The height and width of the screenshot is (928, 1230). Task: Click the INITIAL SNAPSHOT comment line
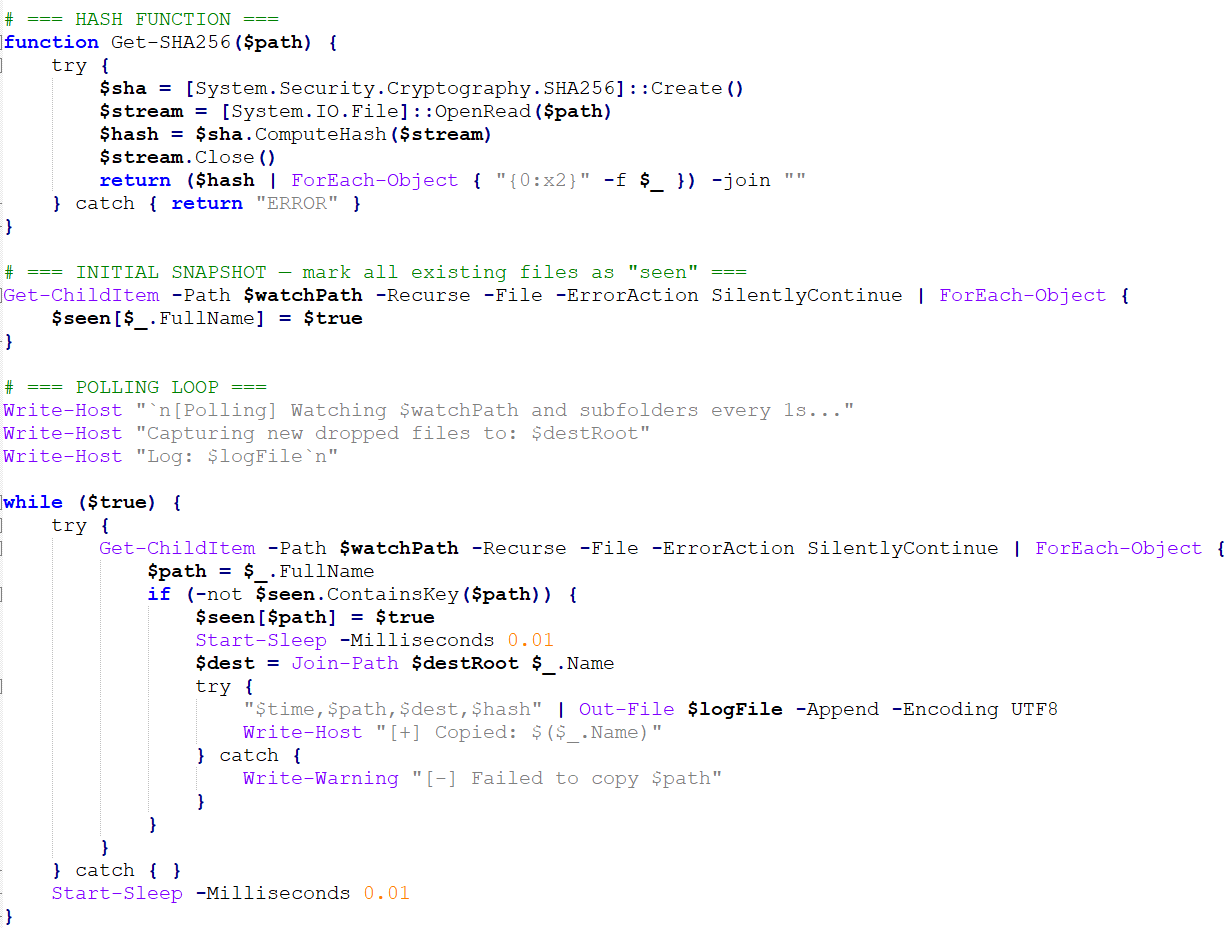tap(375, 272)
